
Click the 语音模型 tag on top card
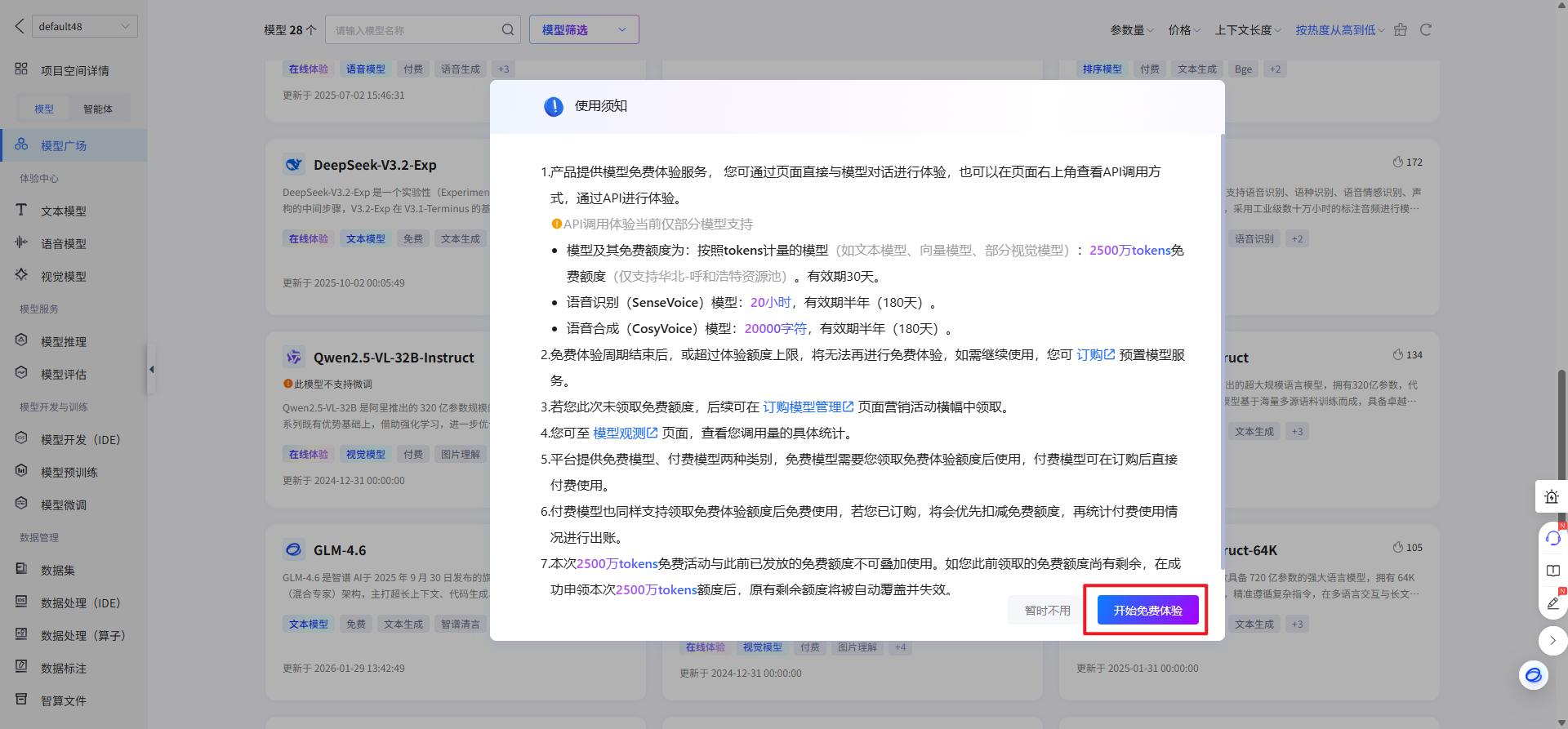pos(365,69)
